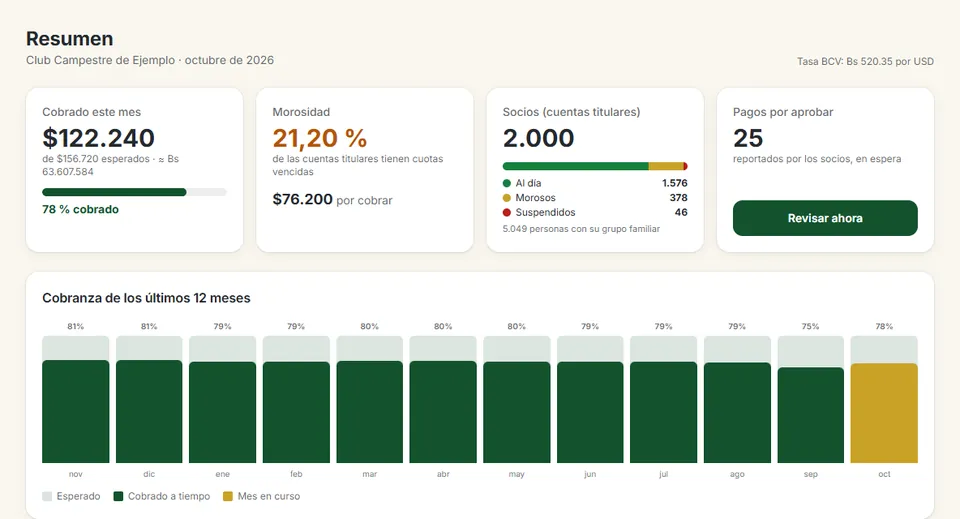
Task: Click the Cobrado este mes card label
Action: coord(91,112)
